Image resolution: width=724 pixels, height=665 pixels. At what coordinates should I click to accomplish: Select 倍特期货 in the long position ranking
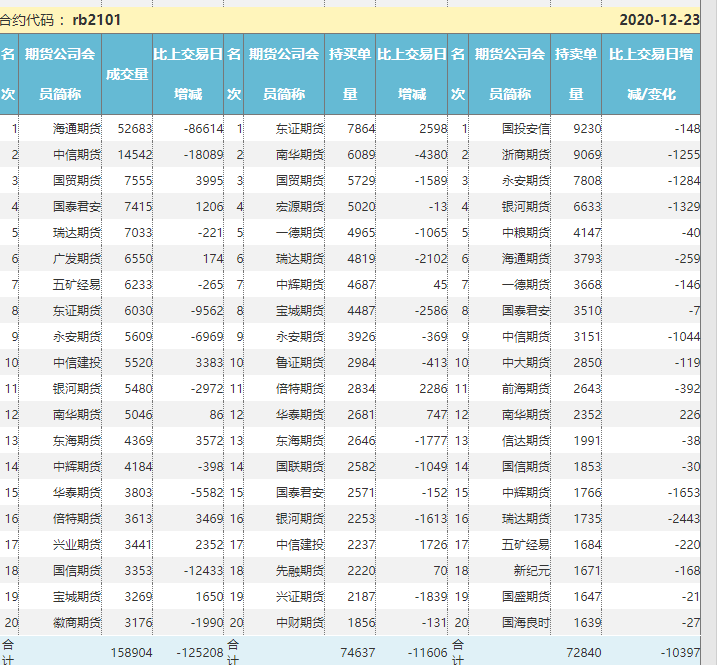tap(300, 388)
